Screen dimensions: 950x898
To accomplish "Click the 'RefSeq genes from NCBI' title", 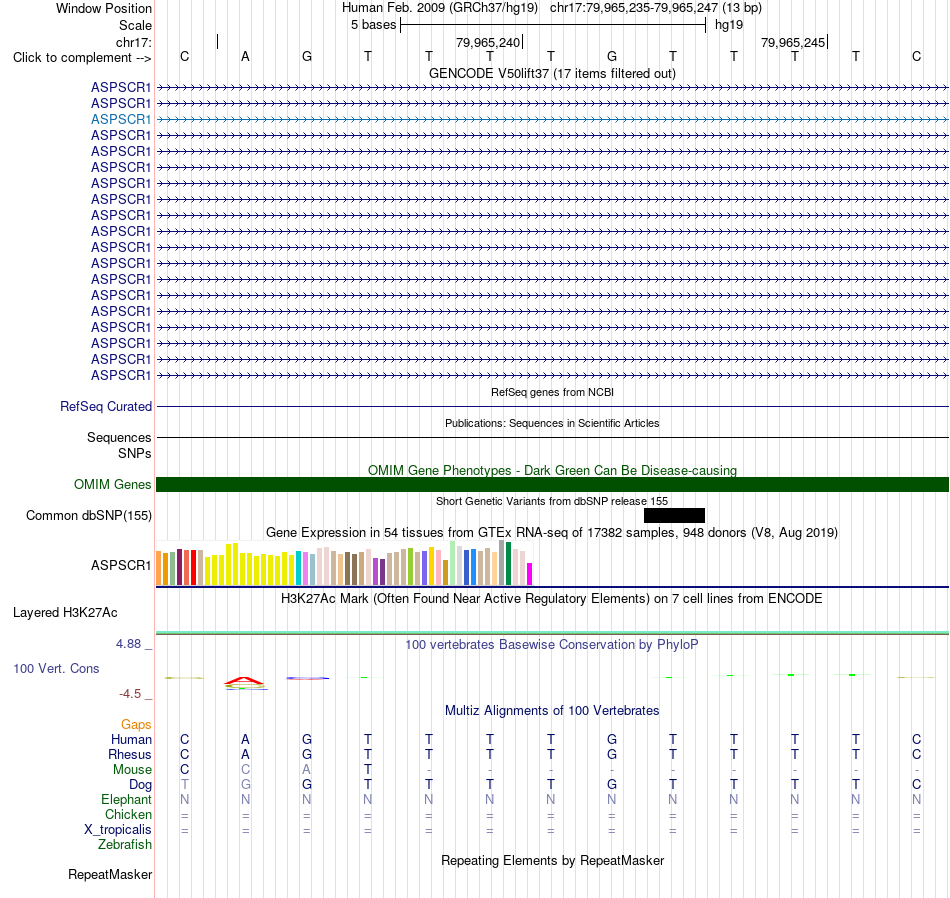I will point(552,392).
